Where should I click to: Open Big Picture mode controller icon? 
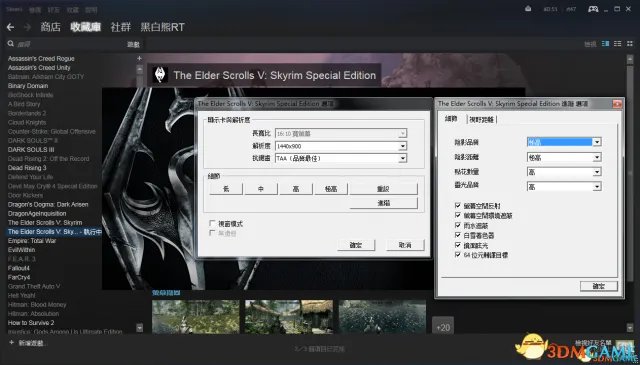click(x=593, y=9)
